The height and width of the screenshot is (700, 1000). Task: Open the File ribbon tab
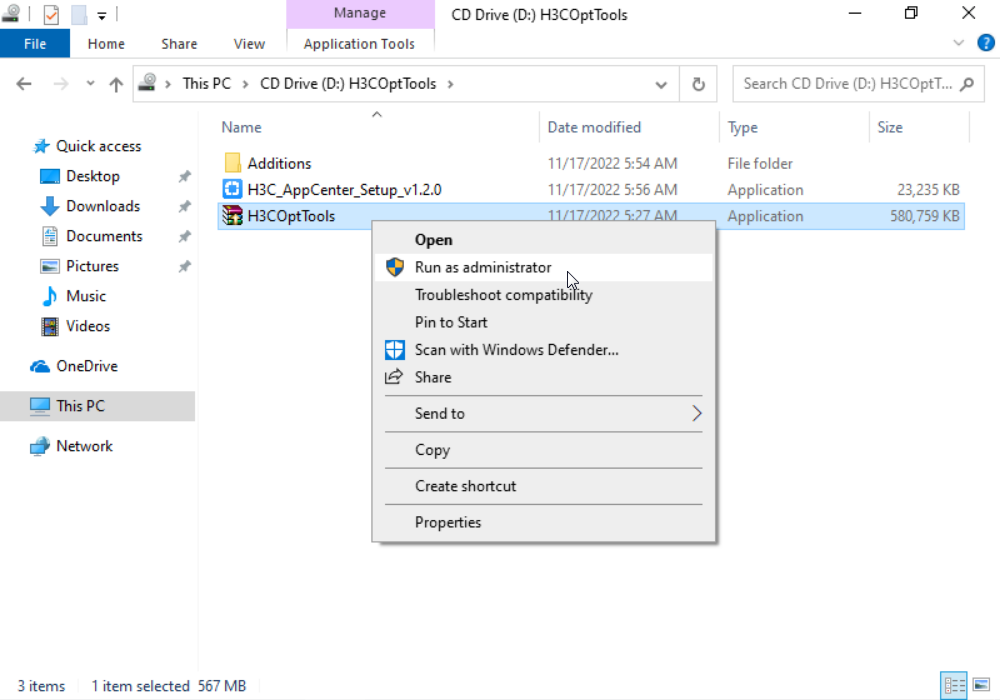tap(35, 44)
